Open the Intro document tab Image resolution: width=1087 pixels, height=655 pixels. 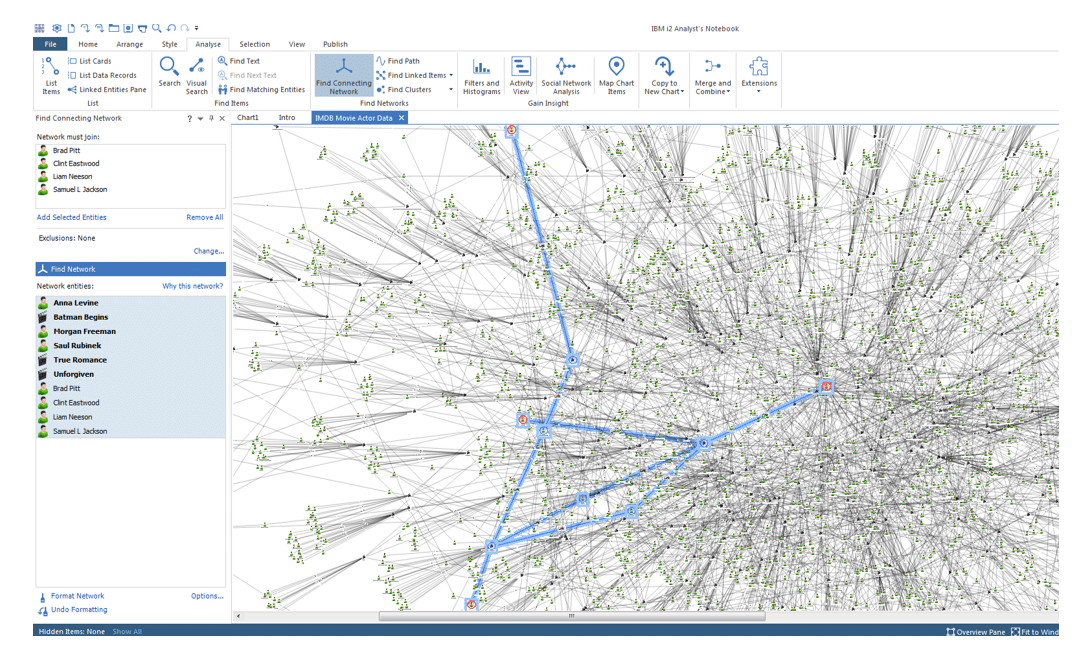coord(287,118)
